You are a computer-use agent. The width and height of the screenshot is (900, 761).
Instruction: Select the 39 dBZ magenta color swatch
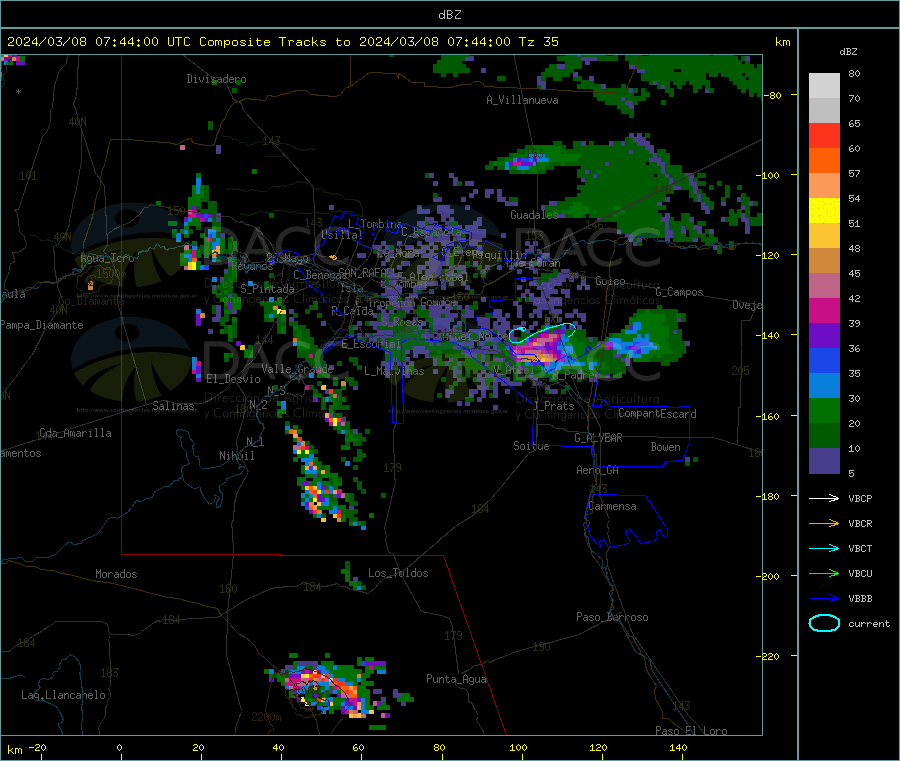[x=824, y=310]
